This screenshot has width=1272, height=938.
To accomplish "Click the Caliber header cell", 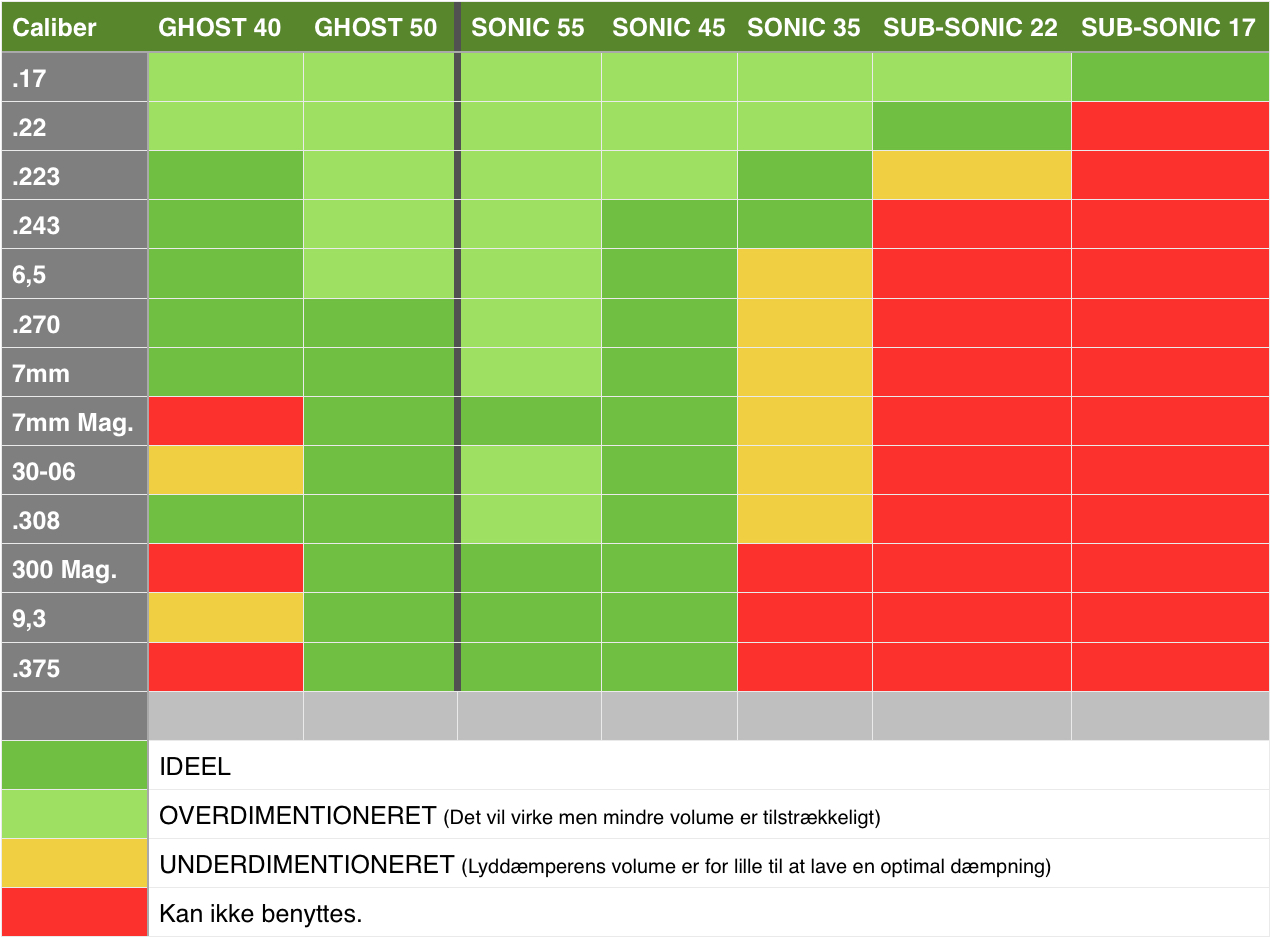I will [x=55, y=27].
